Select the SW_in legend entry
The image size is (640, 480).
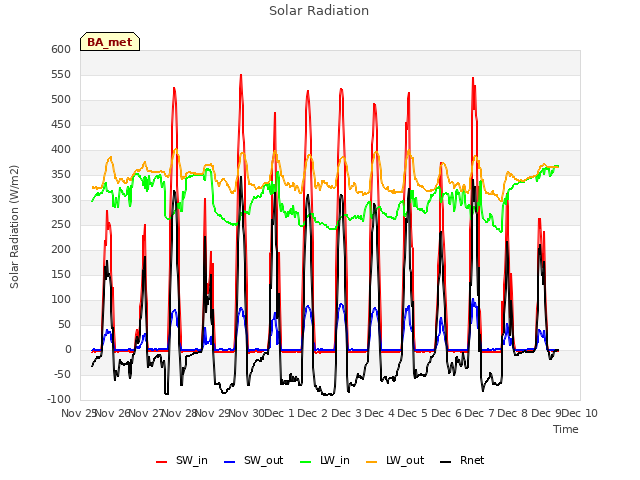[182, 460]
